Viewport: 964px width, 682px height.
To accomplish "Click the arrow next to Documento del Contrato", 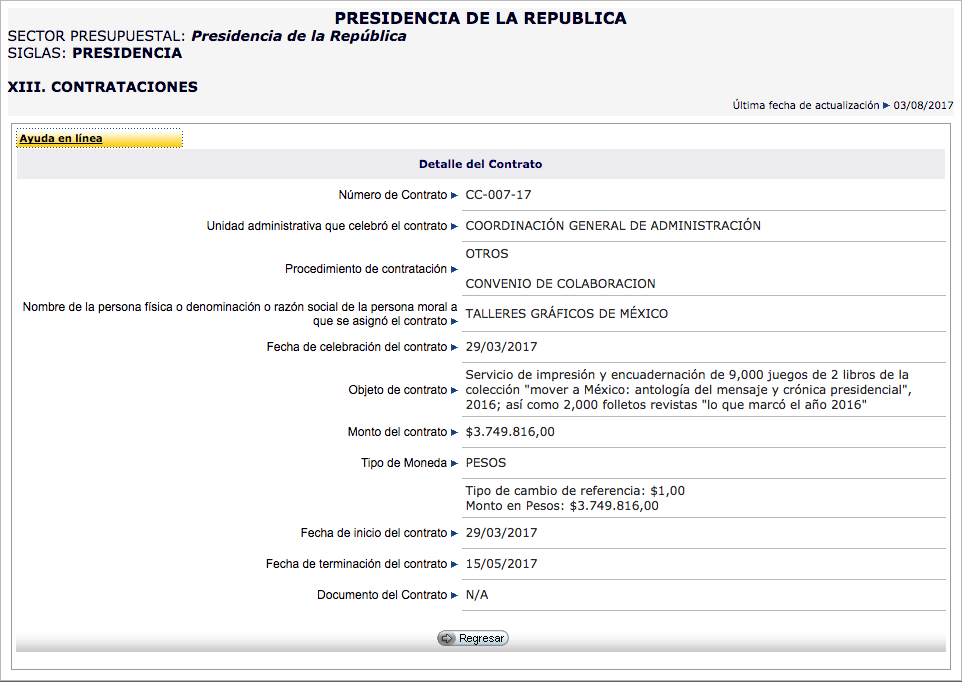I will pyautogui.click(x=454, y=595).
